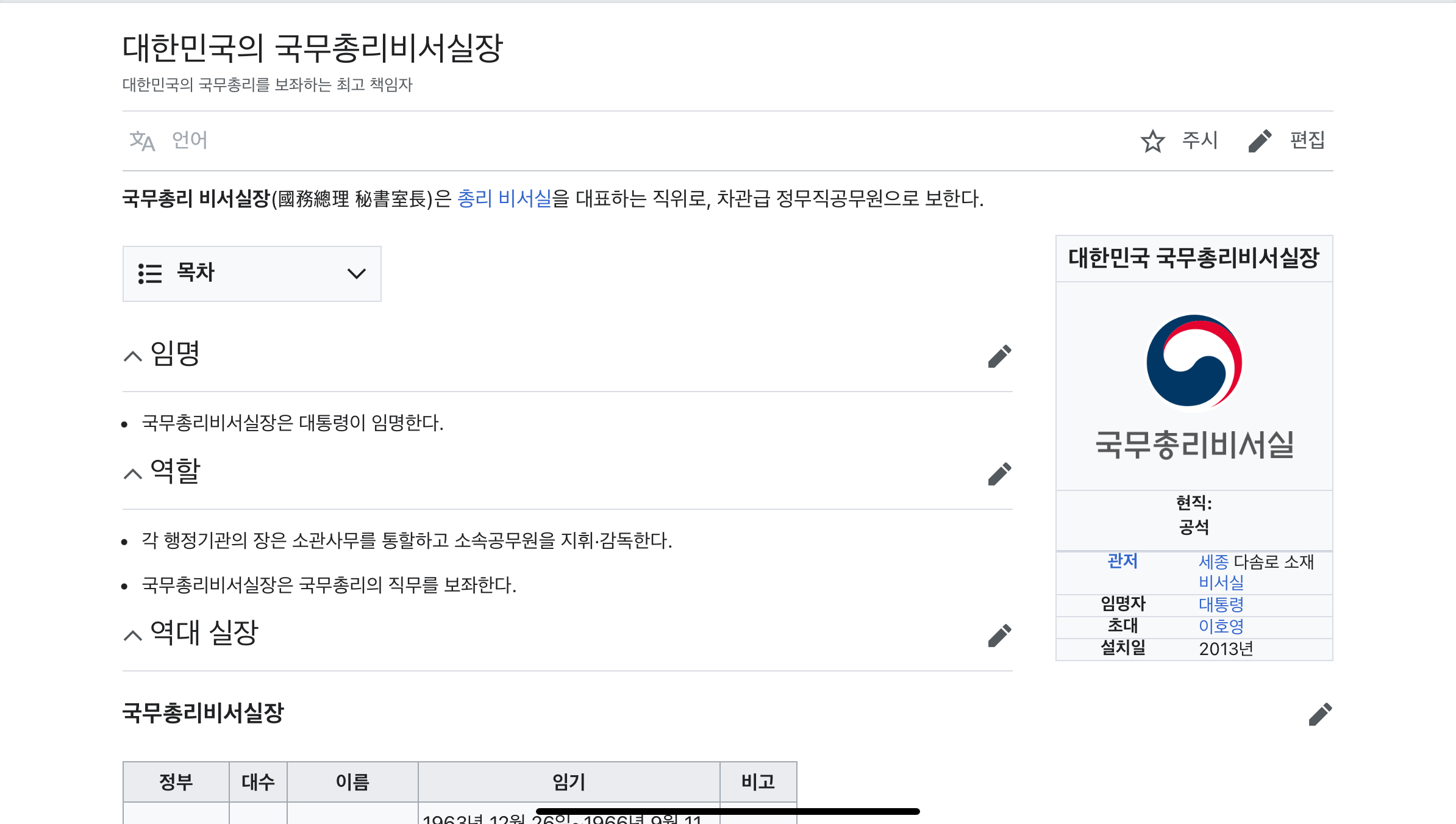
Task: Open the 목차 dropdown chevron
Action: [x=357, y=273]
